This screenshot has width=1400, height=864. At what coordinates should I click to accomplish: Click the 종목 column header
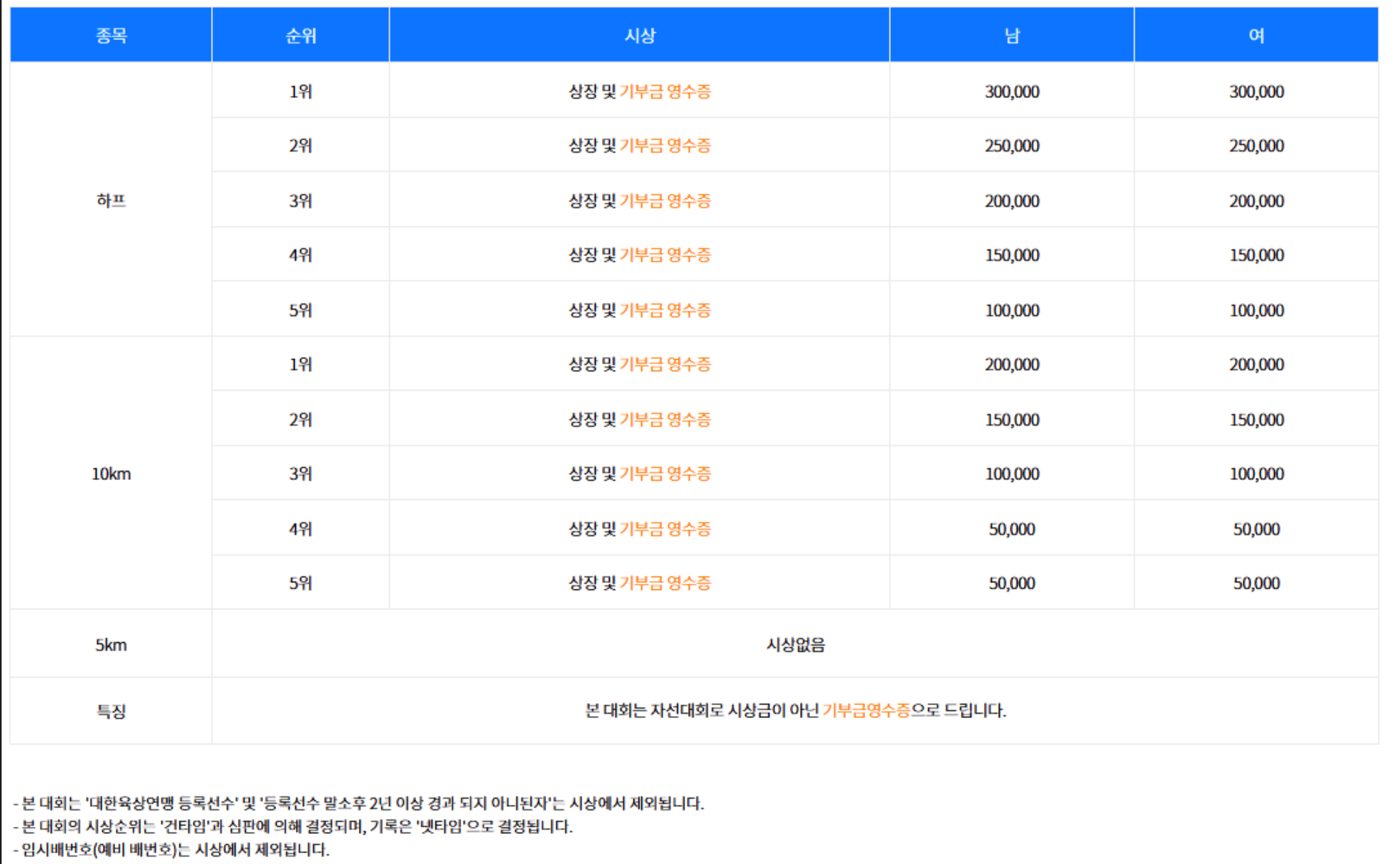coord(111,35)
